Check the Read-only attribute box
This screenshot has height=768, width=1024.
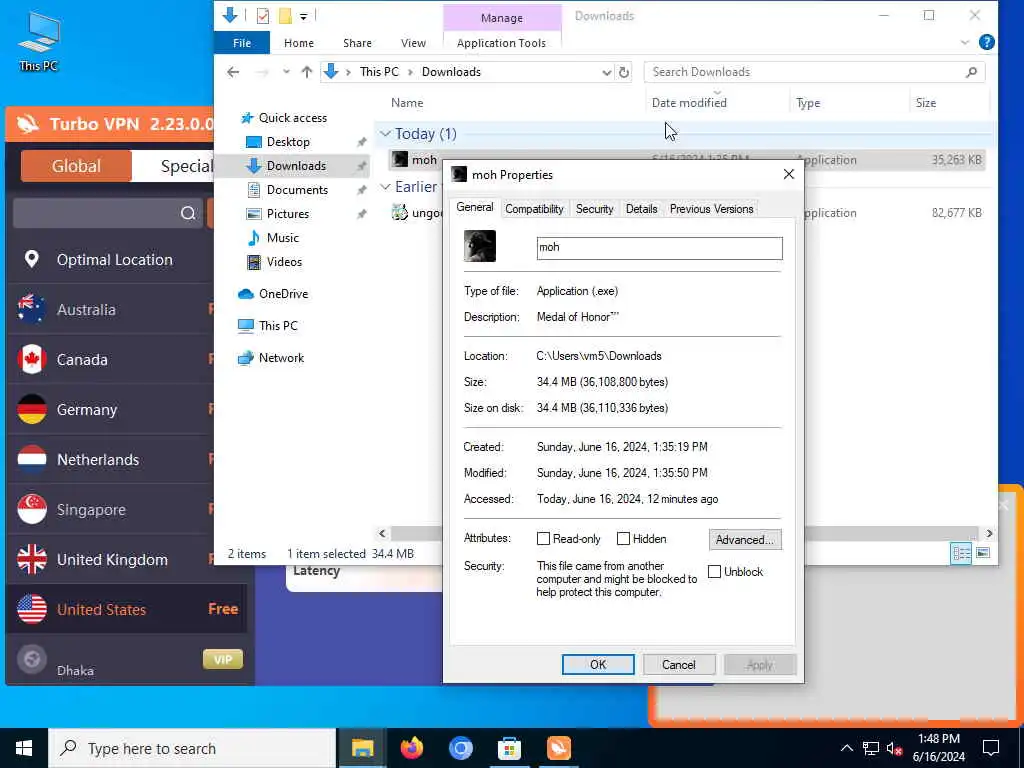click(x=543, y=539)
